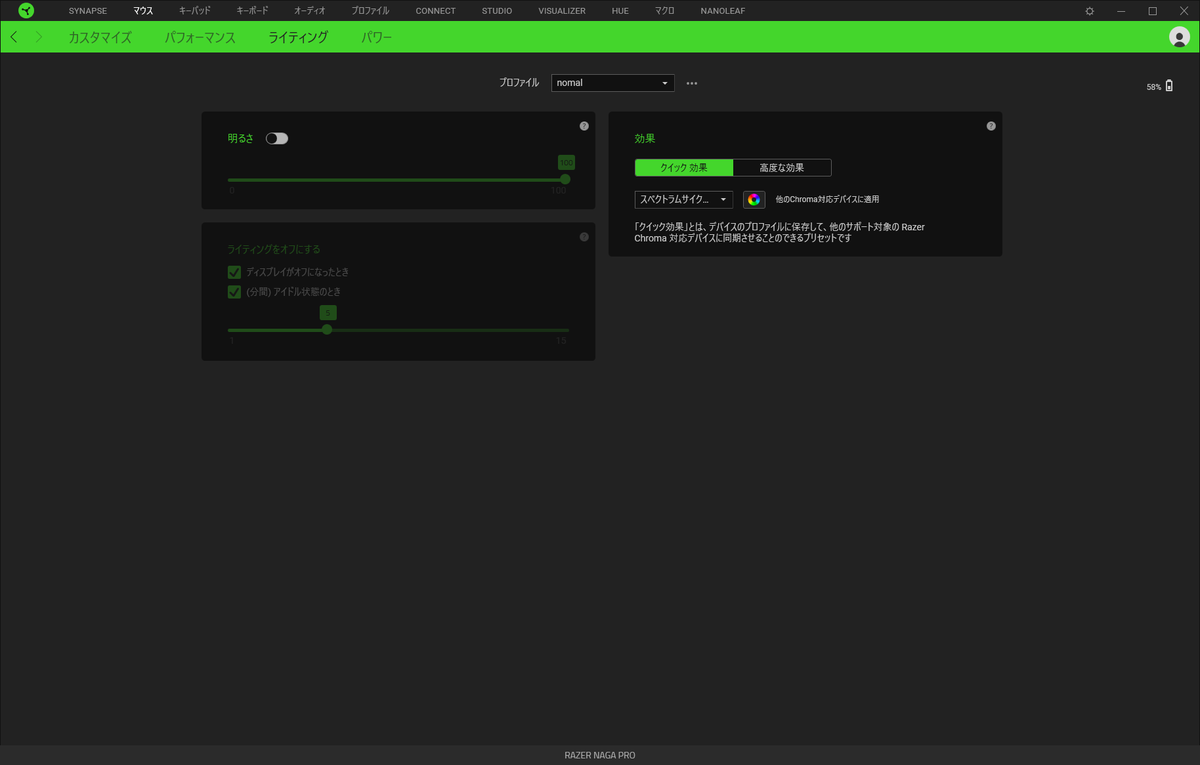Open the STUDIO tab

tap(496, 11)
